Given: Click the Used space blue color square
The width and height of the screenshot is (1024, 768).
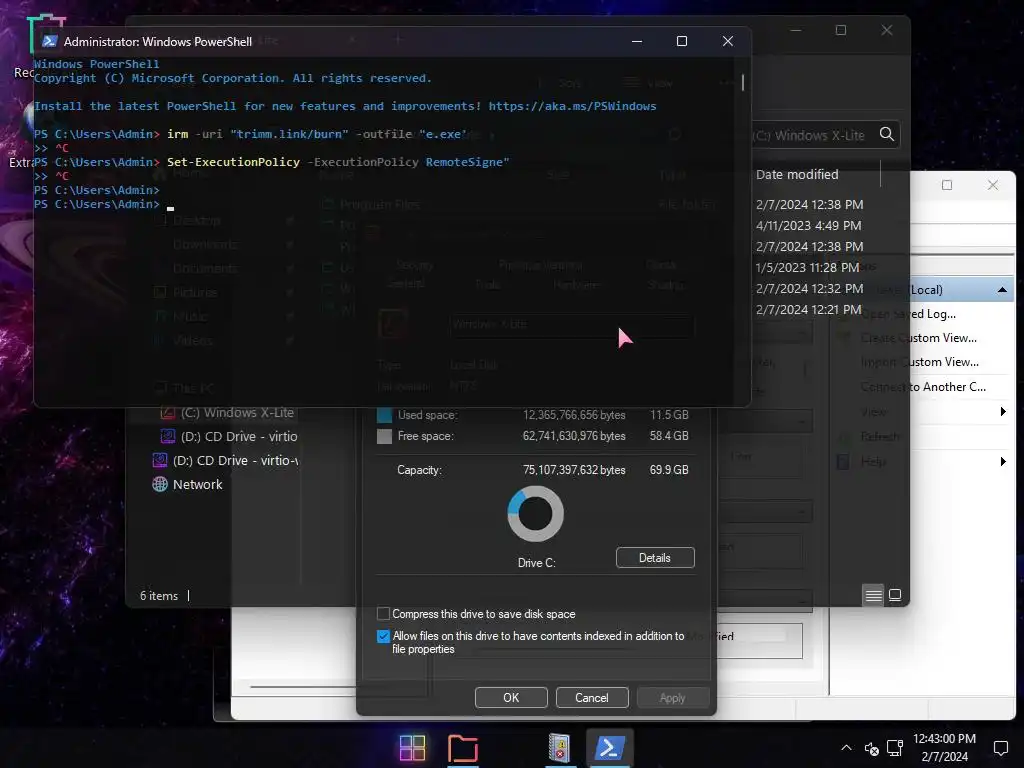Looking at the screenshot, I should tap(385, 415).
